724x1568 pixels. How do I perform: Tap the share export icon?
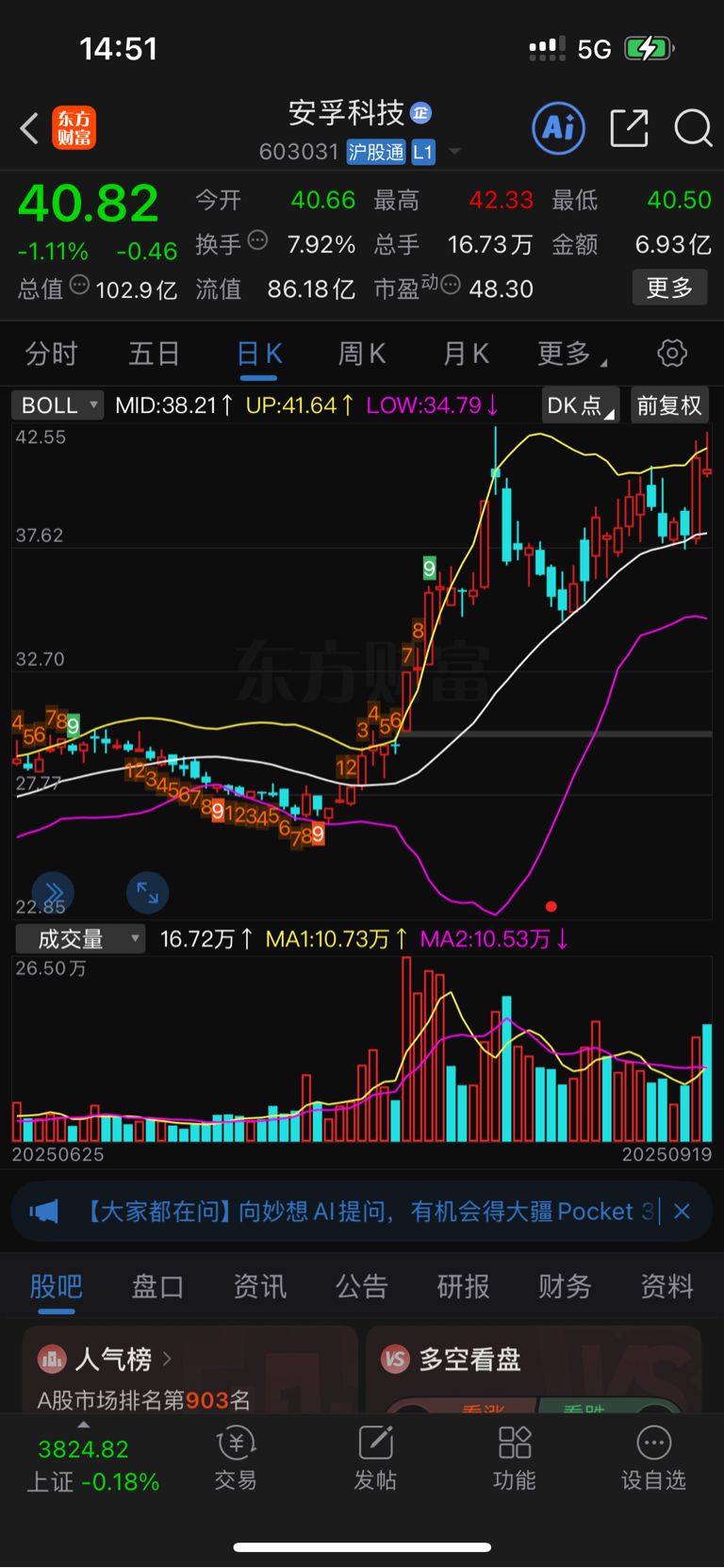629,128
